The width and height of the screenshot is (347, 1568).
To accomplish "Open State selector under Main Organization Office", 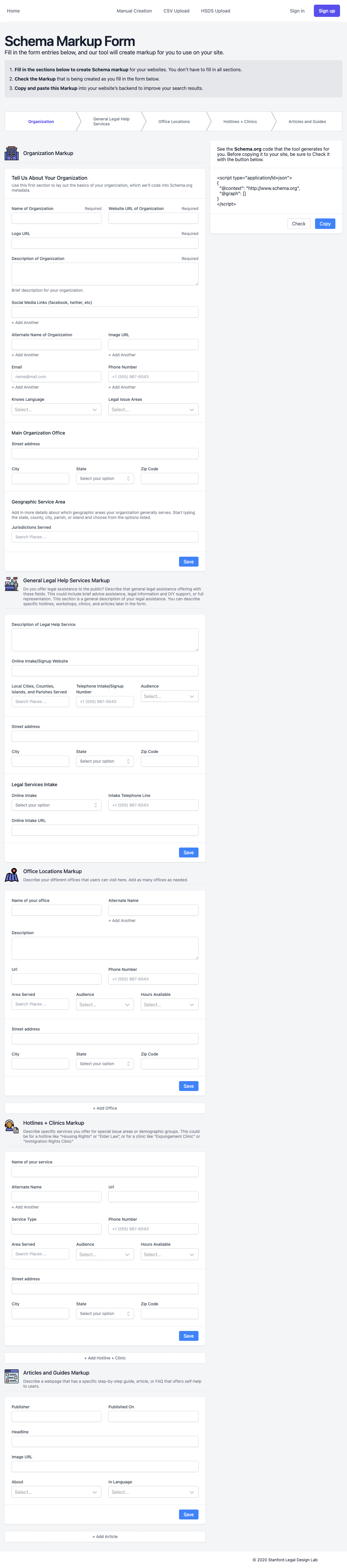I will tap(105, 478).
